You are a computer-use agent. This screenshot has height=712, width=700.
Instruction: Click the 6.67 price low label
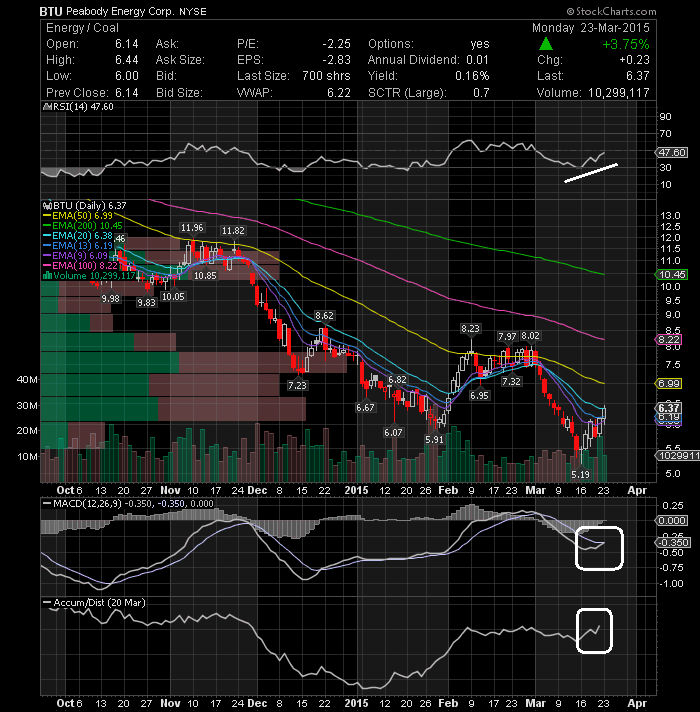click(365, 407)
